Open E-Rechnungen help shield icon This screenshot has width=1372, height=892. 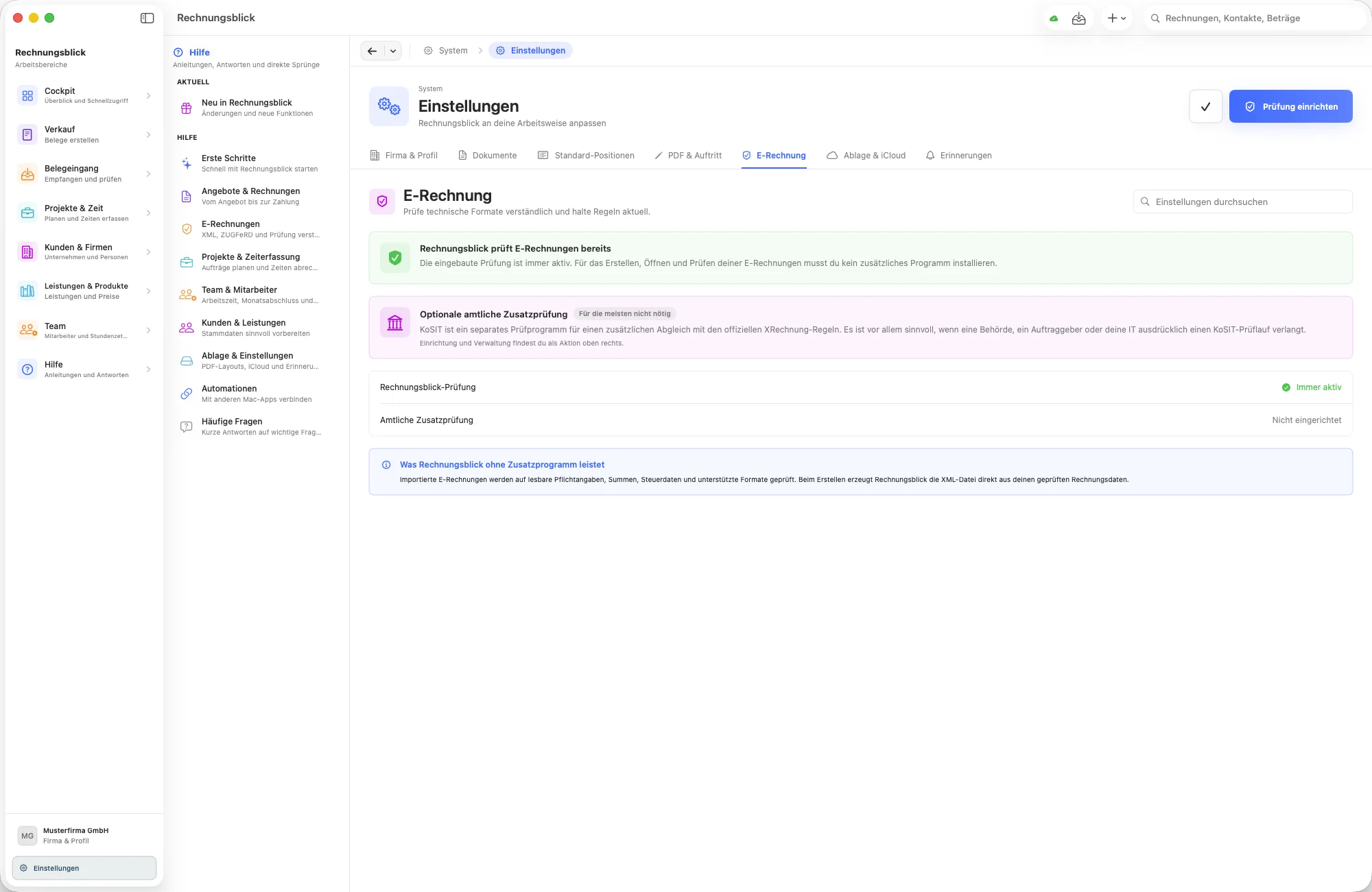(x=187, y=229)
